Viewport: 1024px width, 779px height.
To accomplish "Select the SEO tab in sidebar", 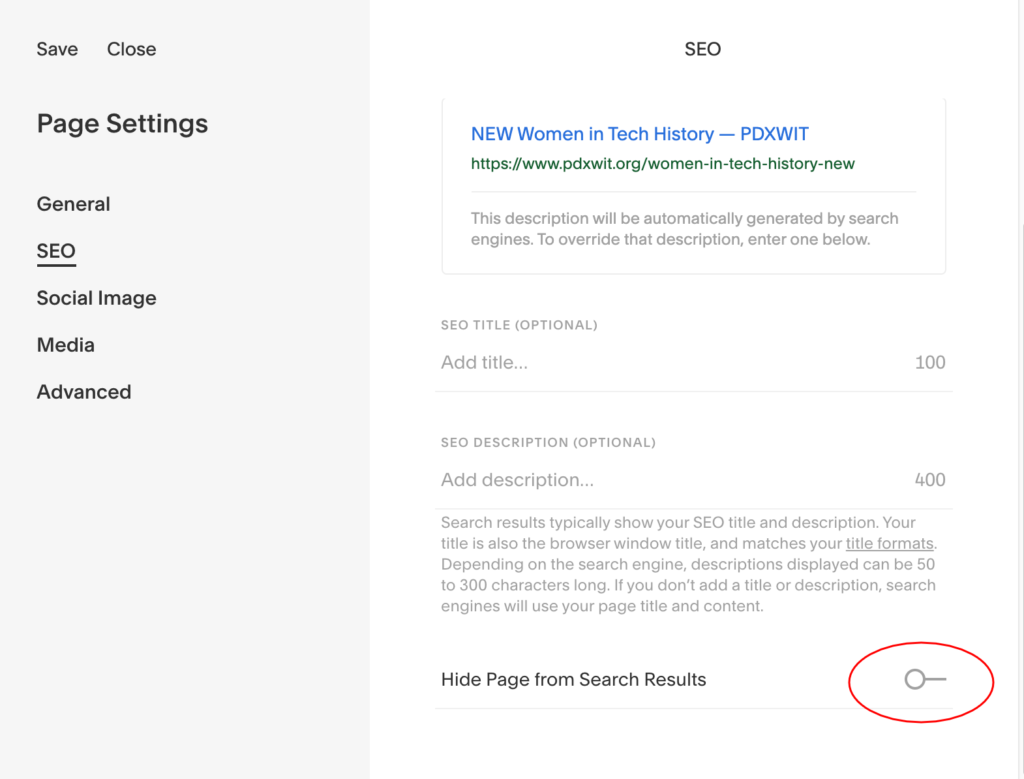I will click(56, 251).
